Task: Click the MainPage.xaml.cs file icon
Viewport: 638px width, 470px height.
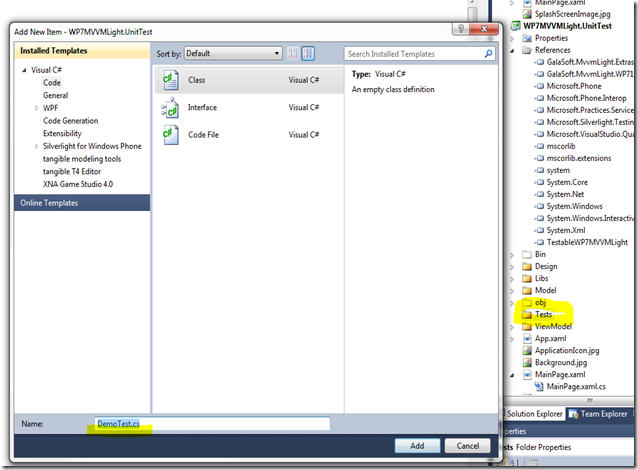Action: point(539,387)
